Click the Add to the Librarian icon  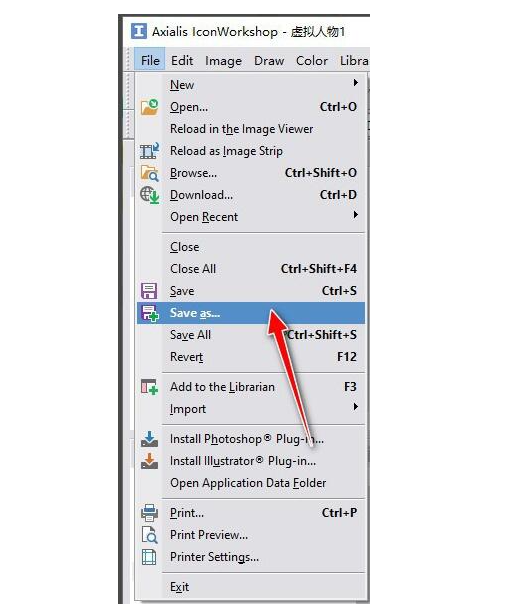[149, 387]
